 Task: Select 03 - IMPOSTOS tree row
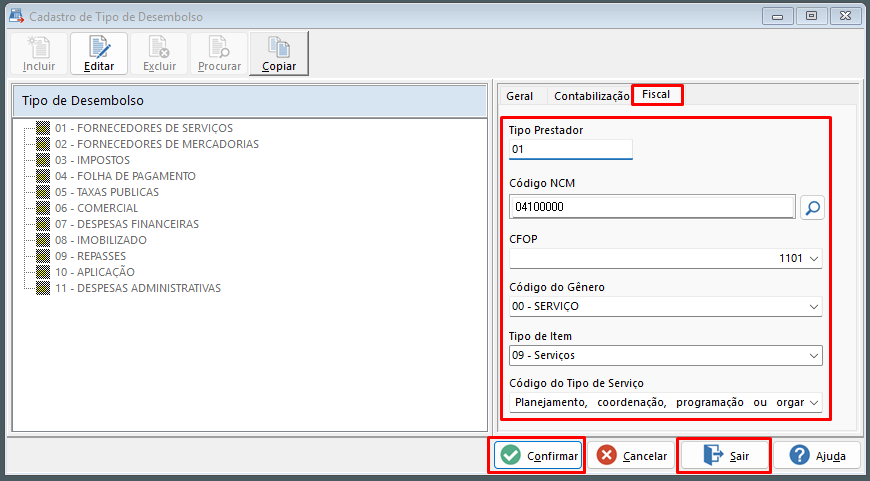tap(92, 160)
